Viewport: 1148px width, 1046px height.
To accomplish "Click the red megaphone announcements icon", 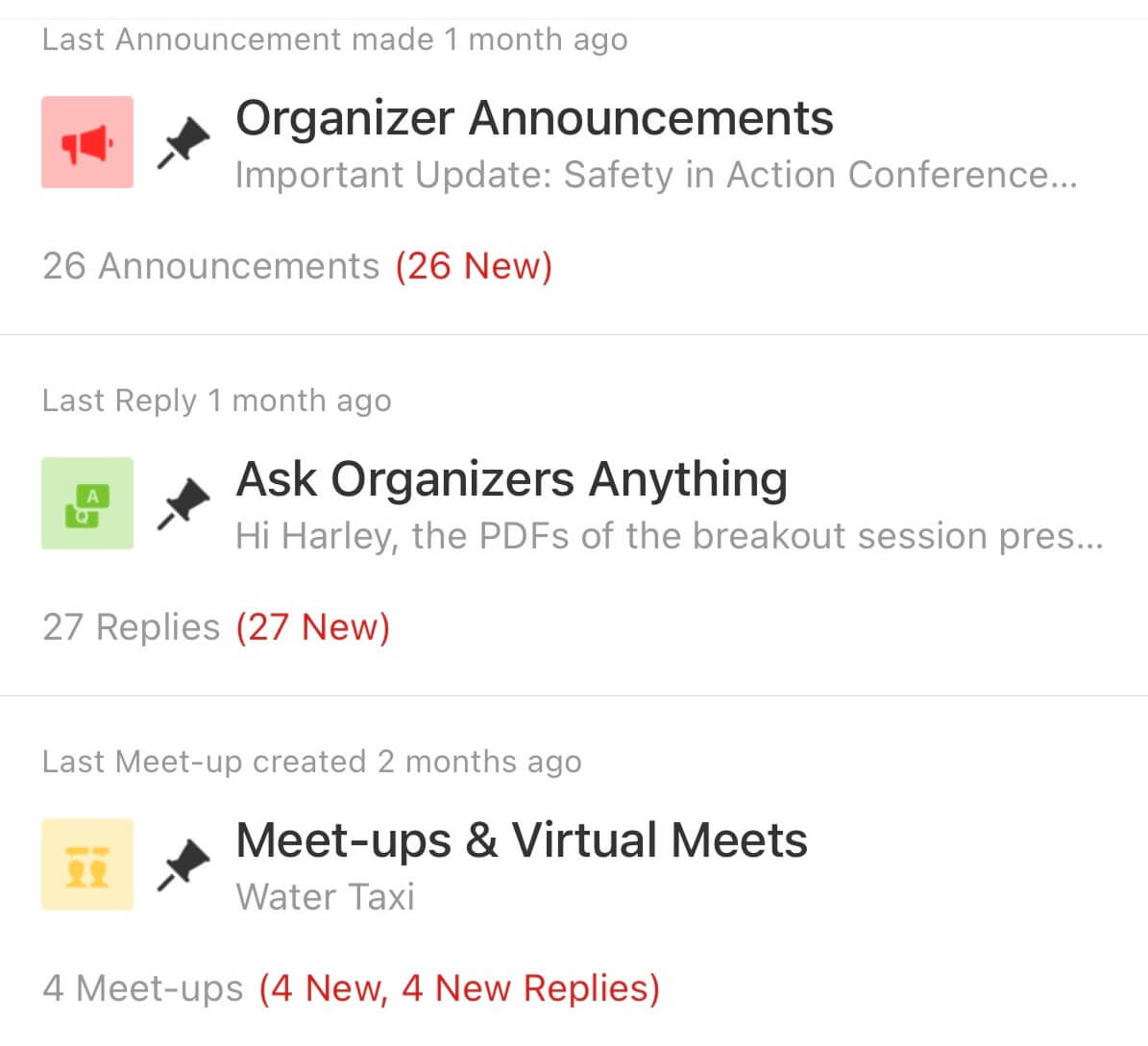I will click(x=86, y=142).
